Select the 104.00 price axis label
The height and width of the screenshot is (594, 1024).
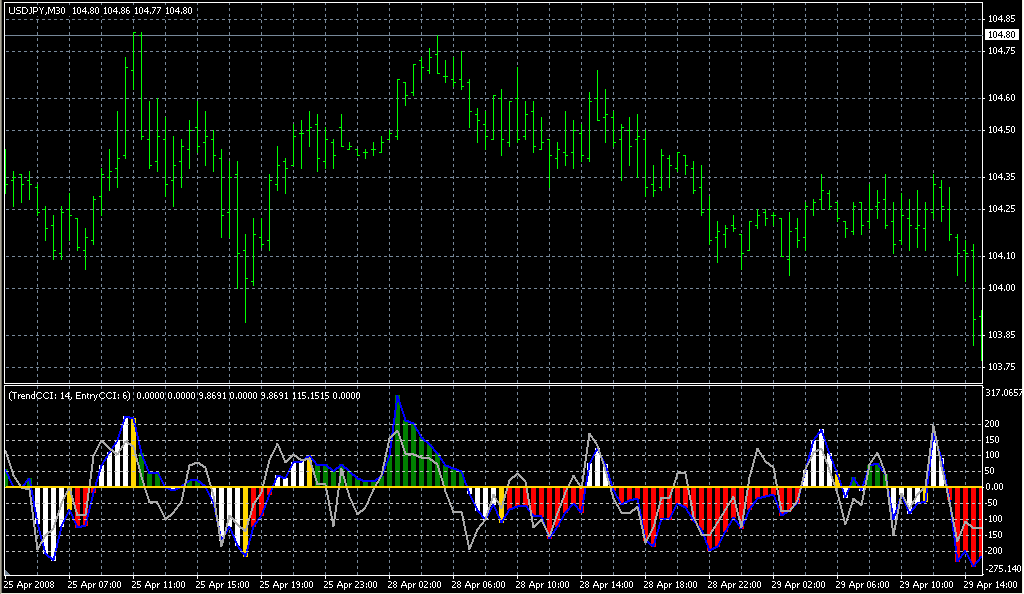1002,288
